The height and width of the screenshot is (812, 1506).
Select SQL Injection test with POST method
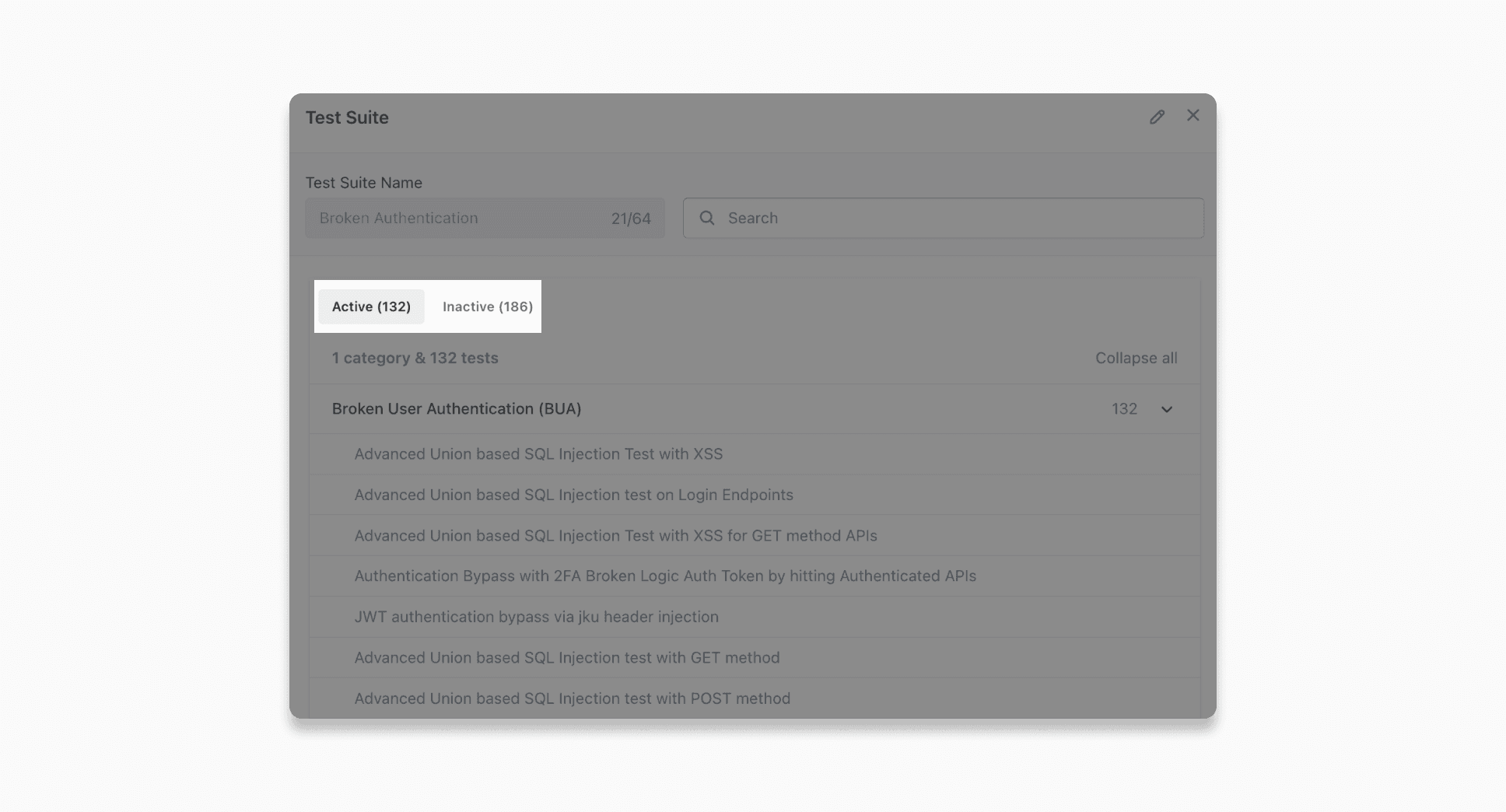point(755,698)
